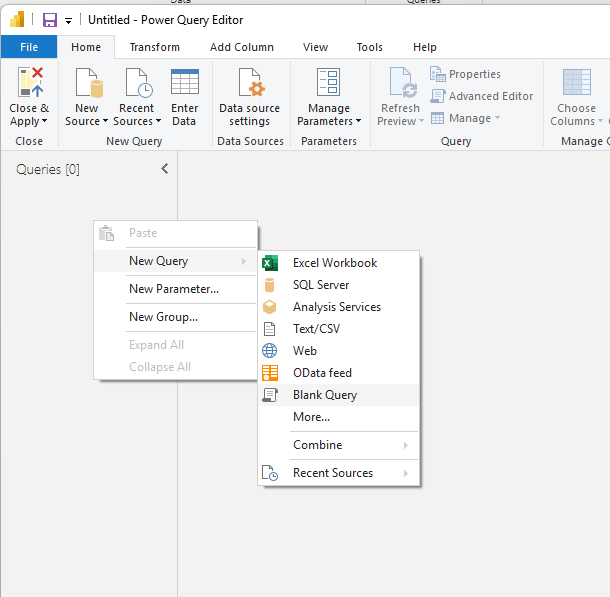Pick OData feed from the list
The image size is (610, 597).
322,373
